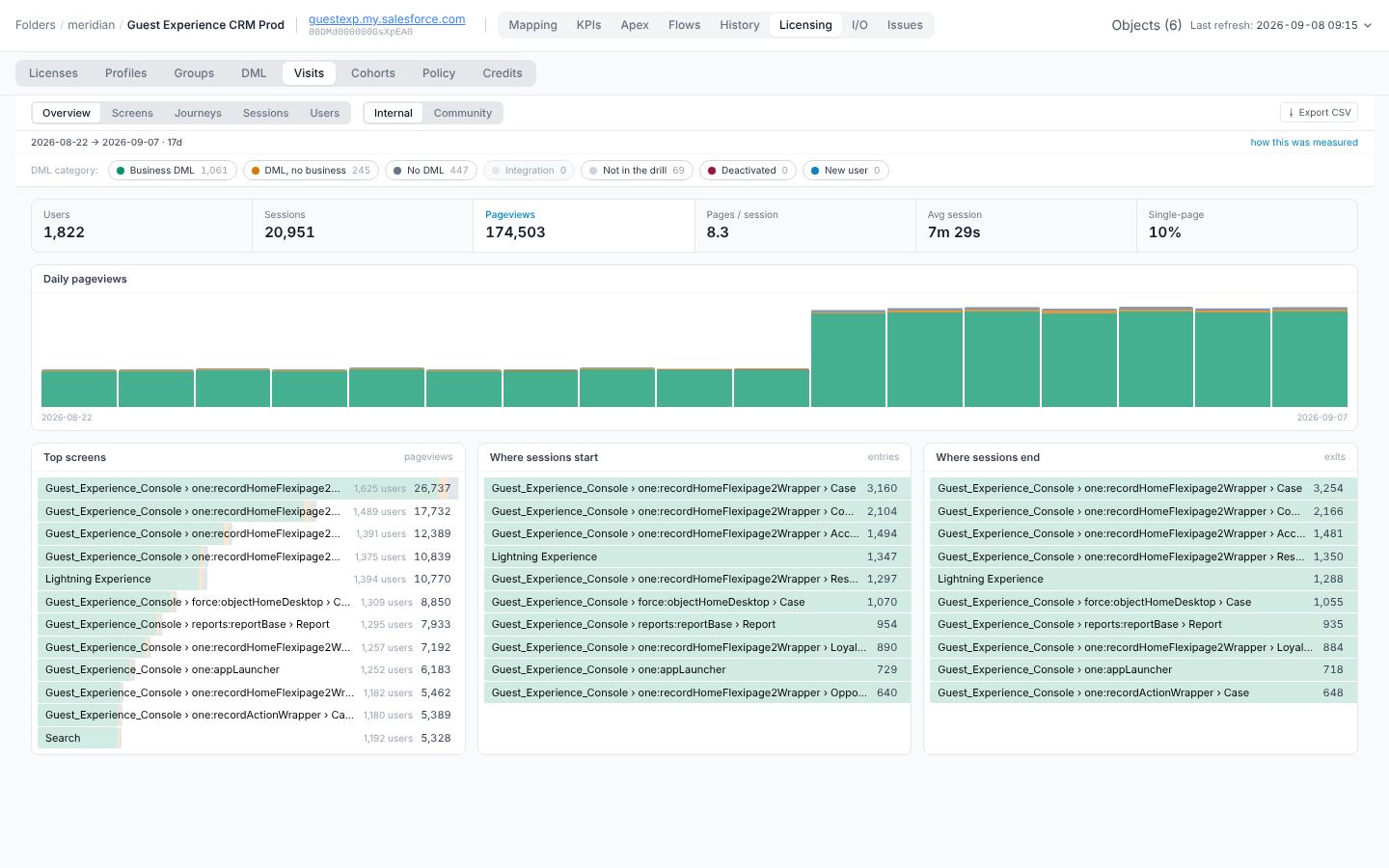Toggle the DML, no business filter chip
The width and height of the screenshot is (1389, 868).
pyautogui.click(x=311, y=171)
